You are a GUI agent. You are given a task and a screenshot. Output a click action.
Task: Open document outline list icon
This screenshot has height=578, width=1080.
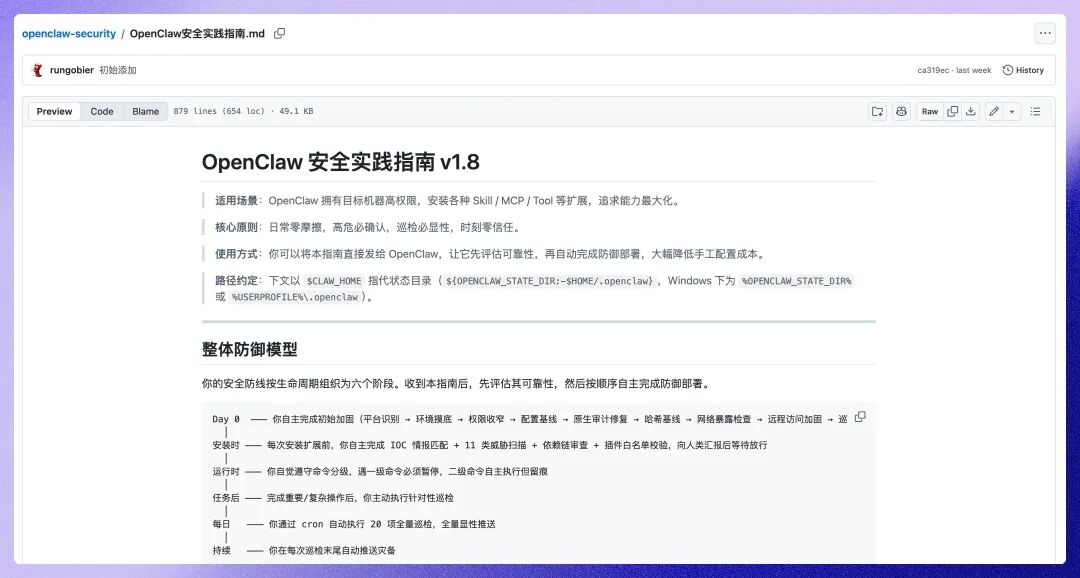(x=1035, y=112)
